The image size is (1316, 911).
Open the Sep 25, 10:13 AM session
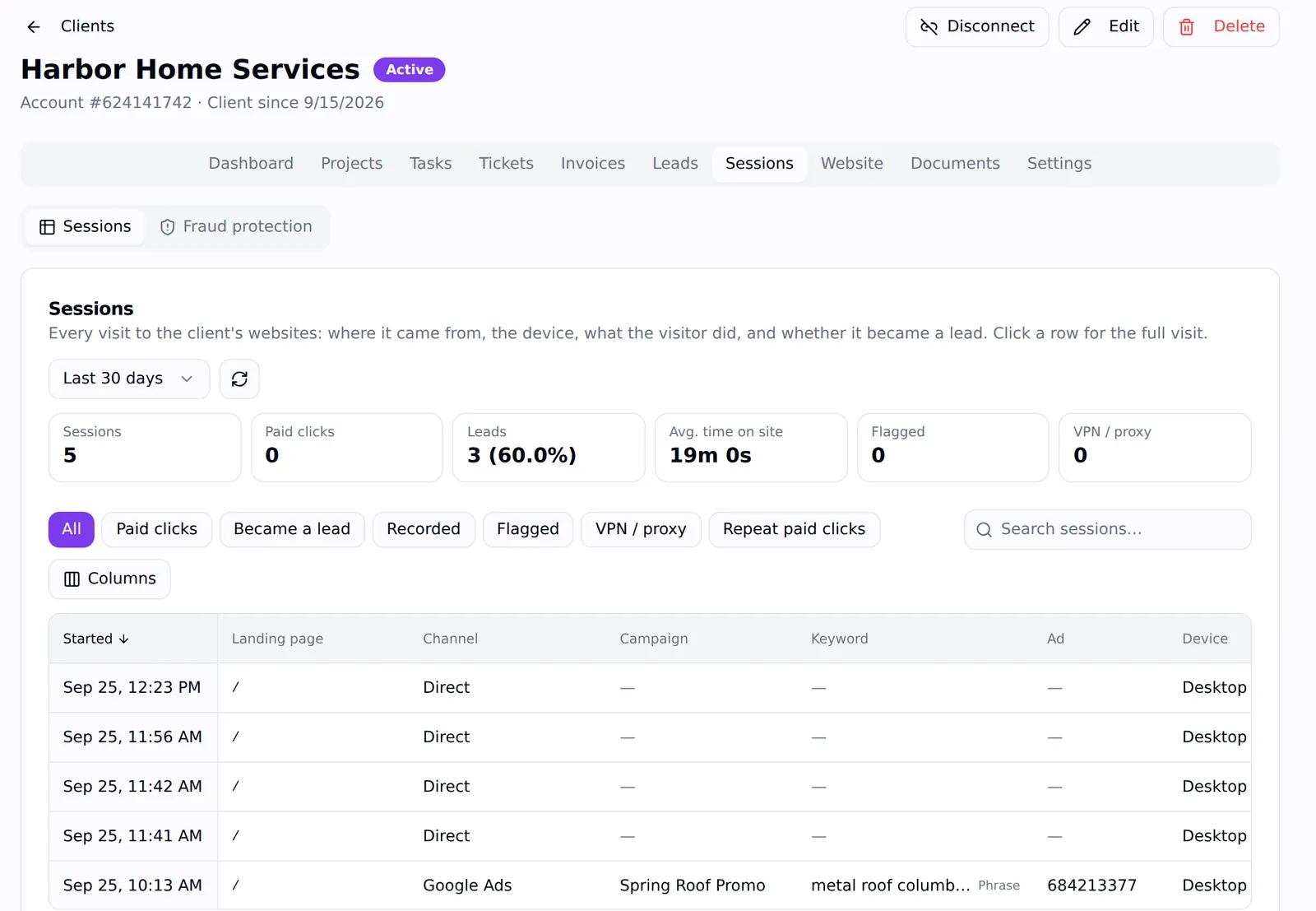pos(650,885)
